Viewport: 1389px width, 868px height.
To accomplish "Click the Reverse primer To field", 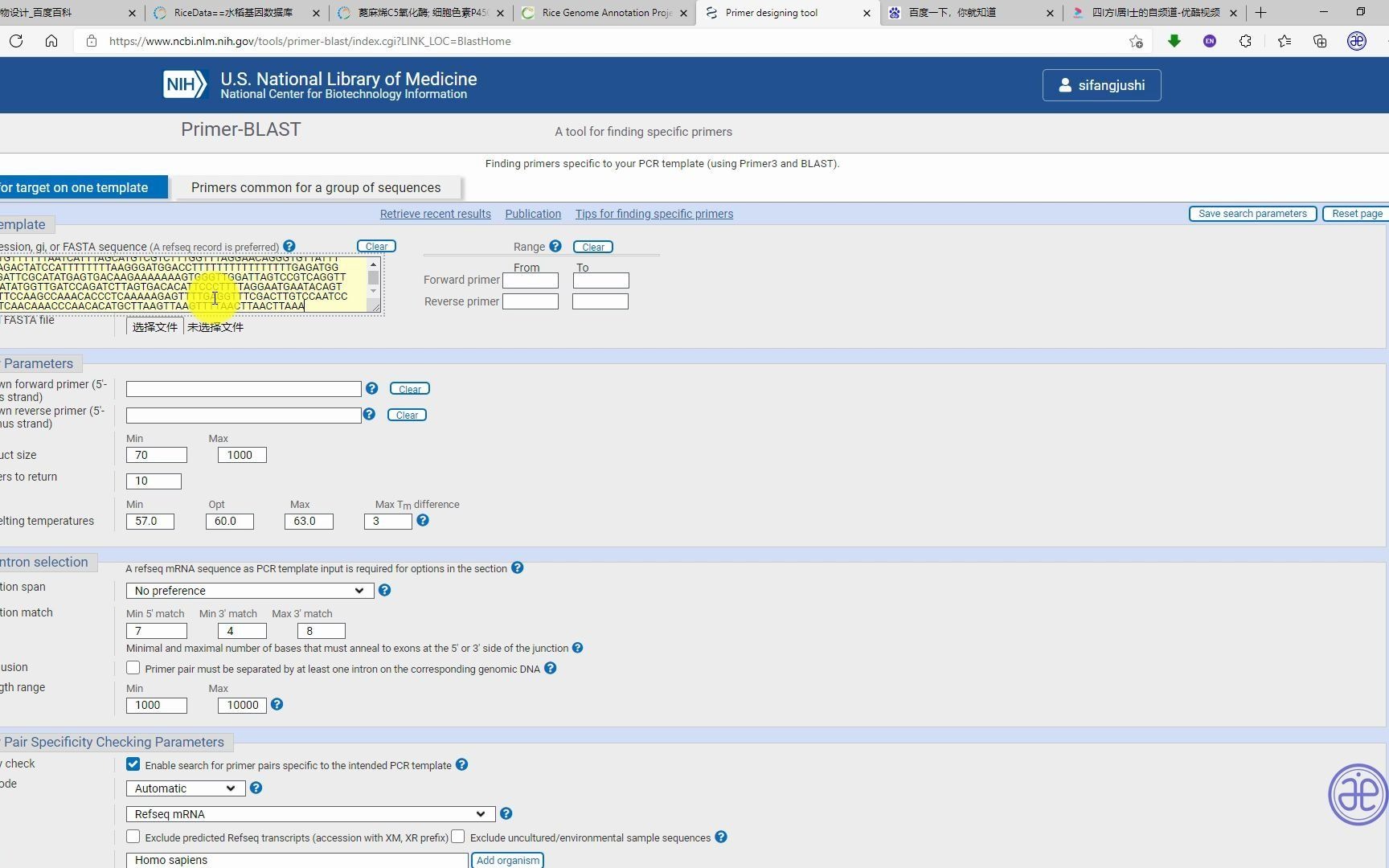I will (600, 301).
